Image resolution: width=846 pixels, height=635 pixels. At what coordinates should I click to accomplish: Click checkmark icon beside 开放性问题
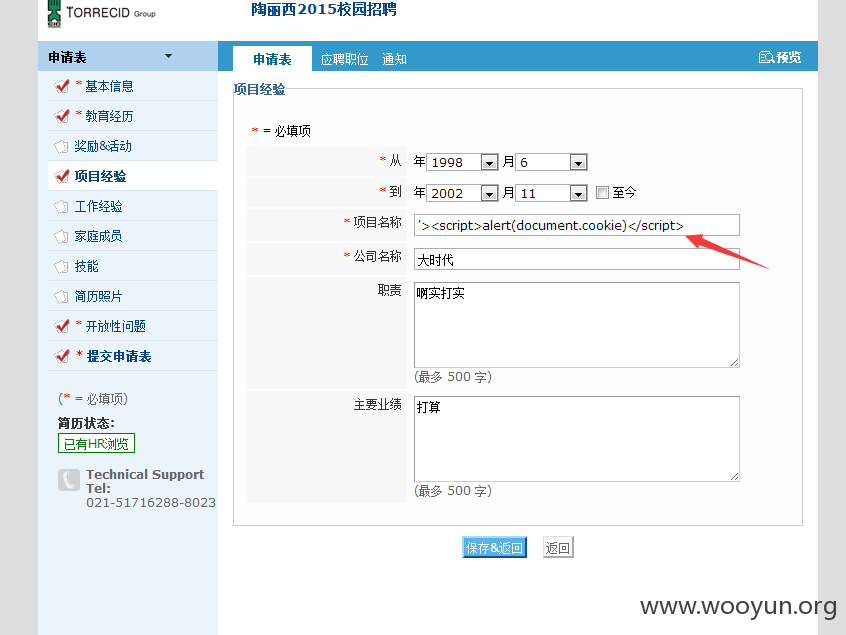[x=62, y=326]
